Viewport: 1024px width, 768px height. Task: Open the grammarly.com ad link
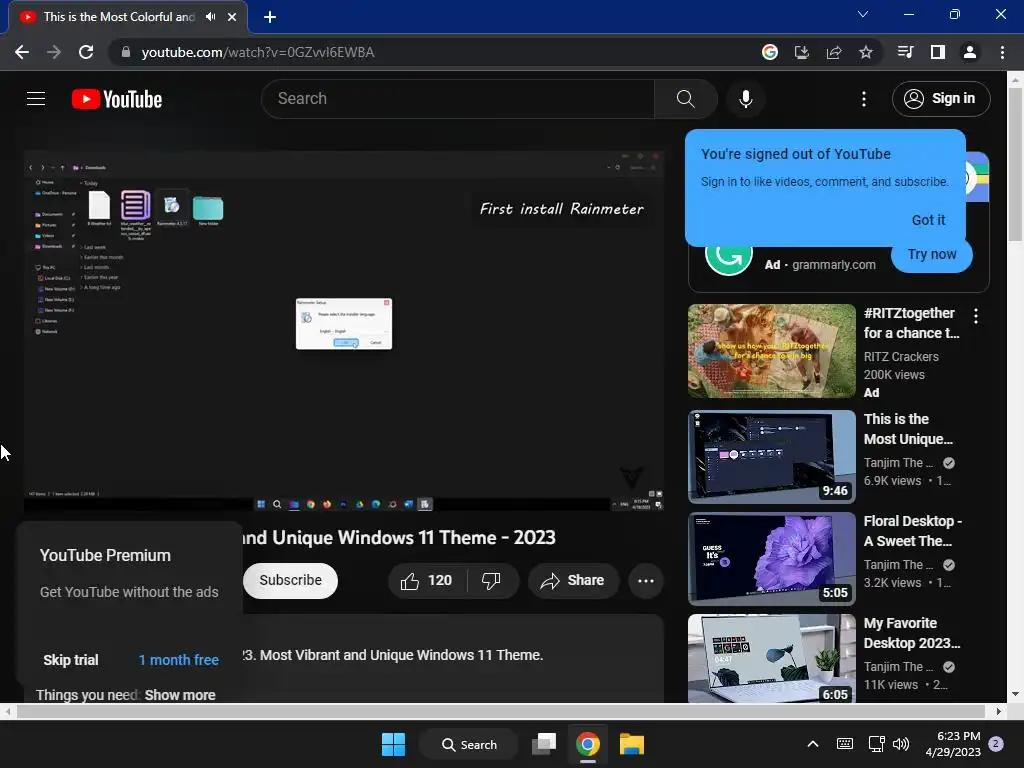tap(833, 264)
